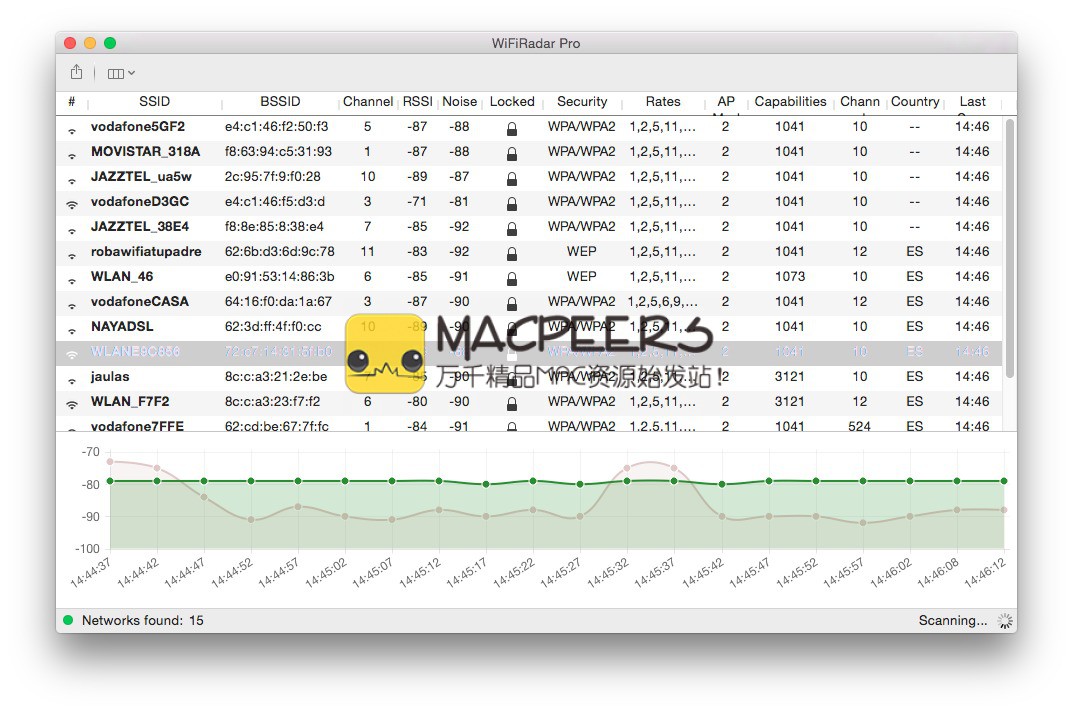The image size is (1073, 713).
Task: Select the vodafoneD3GC network name
Action: 140,201
